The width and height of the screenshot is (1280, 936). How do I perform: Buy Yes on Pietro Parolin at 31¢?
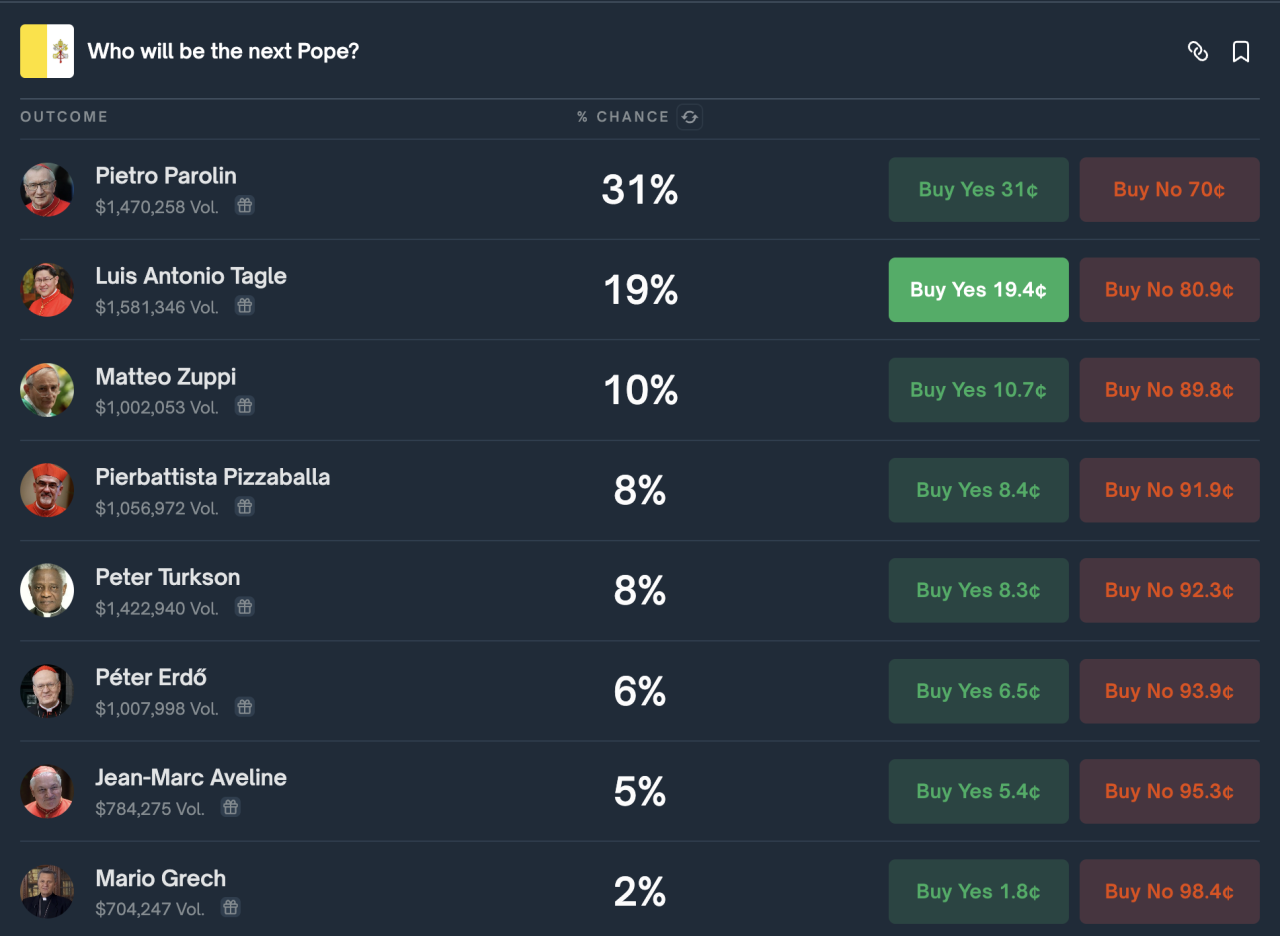click(978, 189)
